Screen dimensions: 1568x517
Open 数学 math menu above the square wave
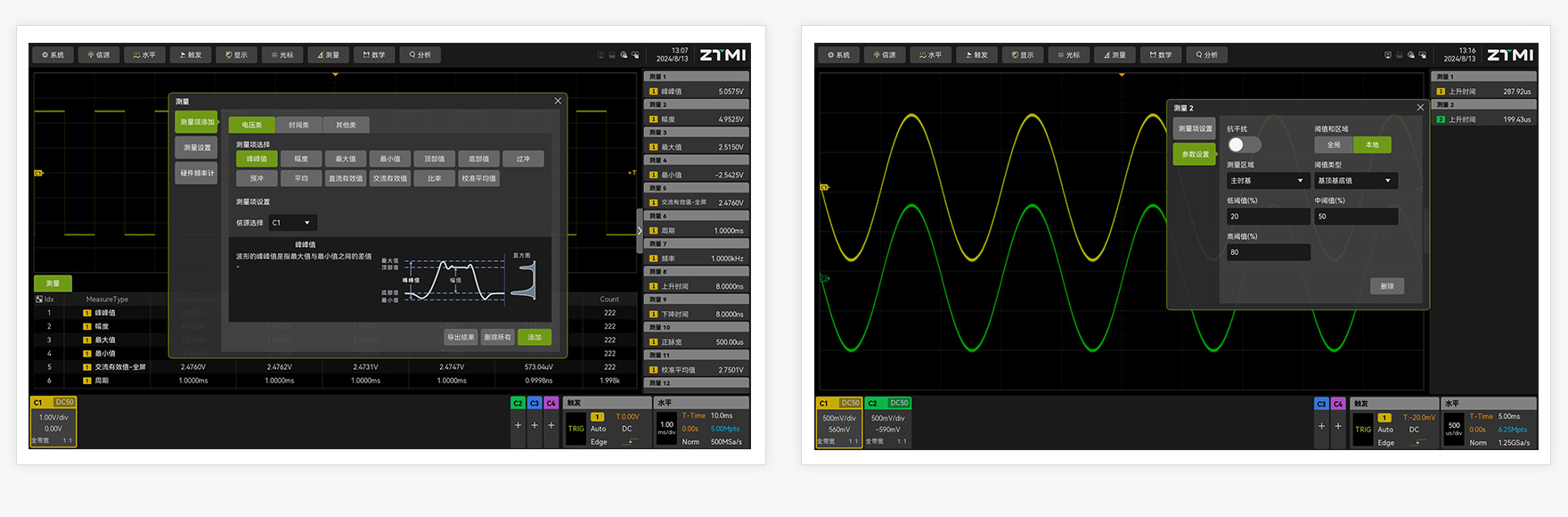[374, 55]
